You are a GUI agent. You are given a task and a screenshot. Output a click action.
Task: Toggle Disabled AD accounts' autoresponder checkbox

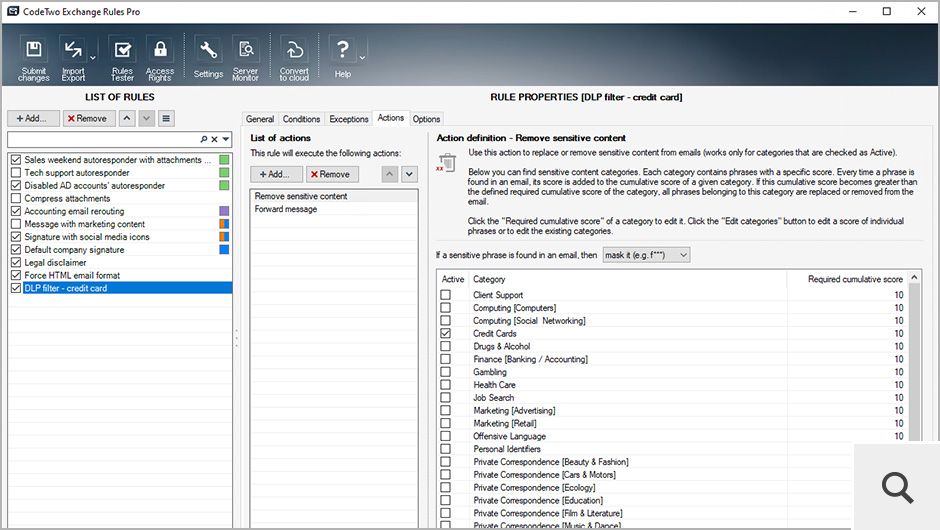[16, 185]
